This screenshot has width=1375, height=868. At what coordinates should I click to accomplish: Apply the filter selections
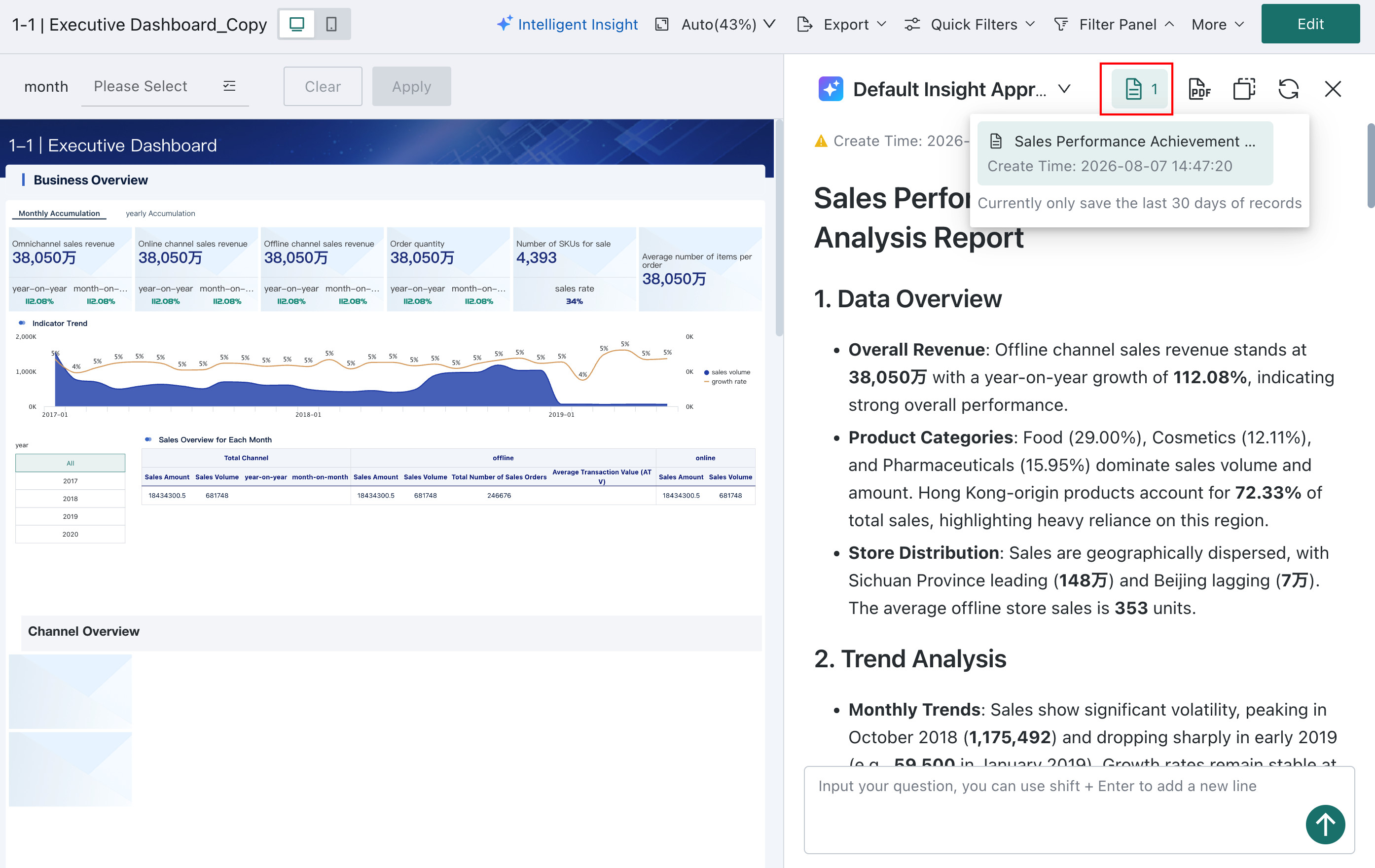412,86
